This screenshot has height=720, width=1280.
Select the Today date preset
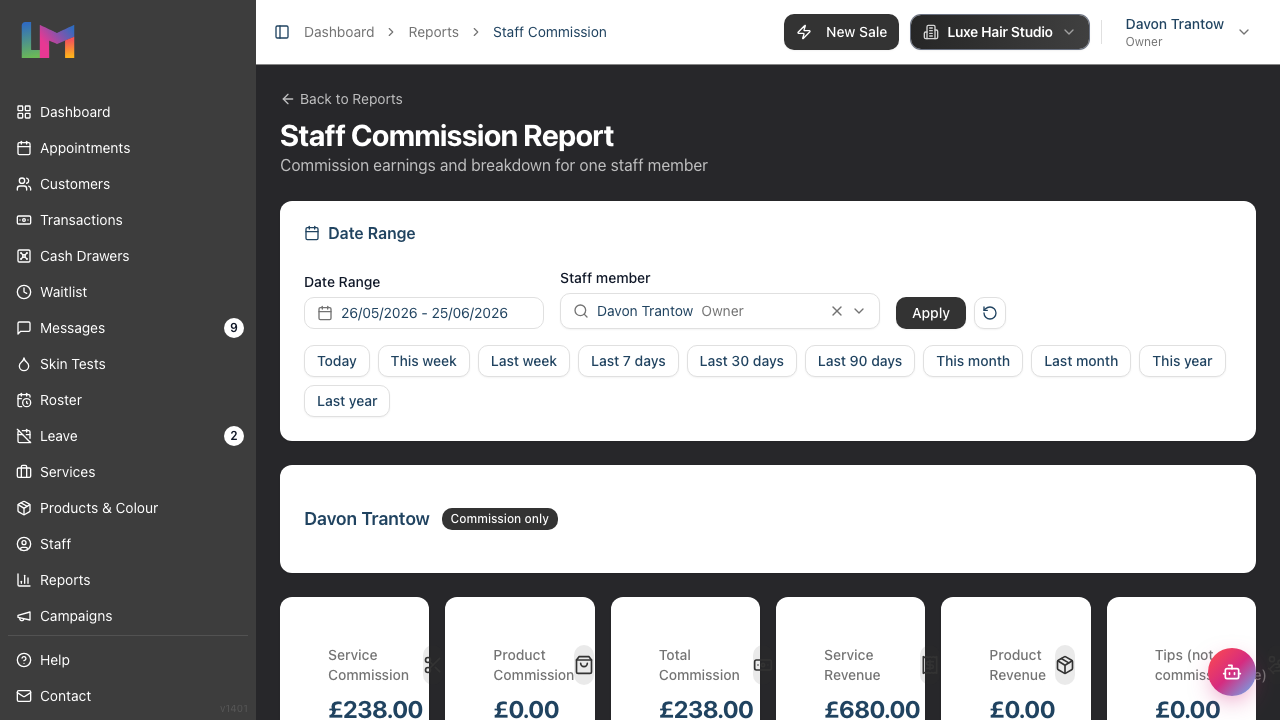pyautogui.click(x=337, y=361)
